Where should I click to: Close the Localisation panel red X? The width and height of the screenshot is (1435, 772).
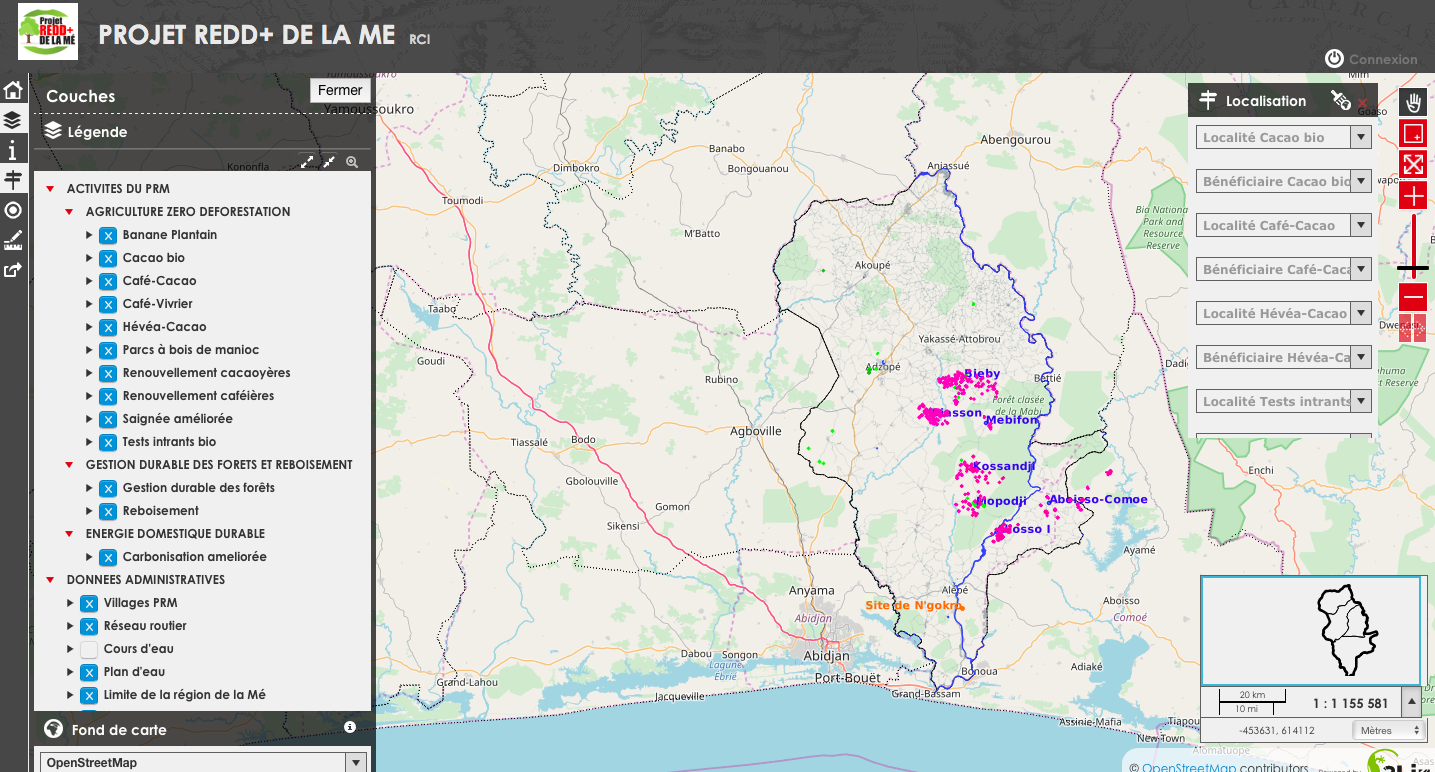point(1362,102)
